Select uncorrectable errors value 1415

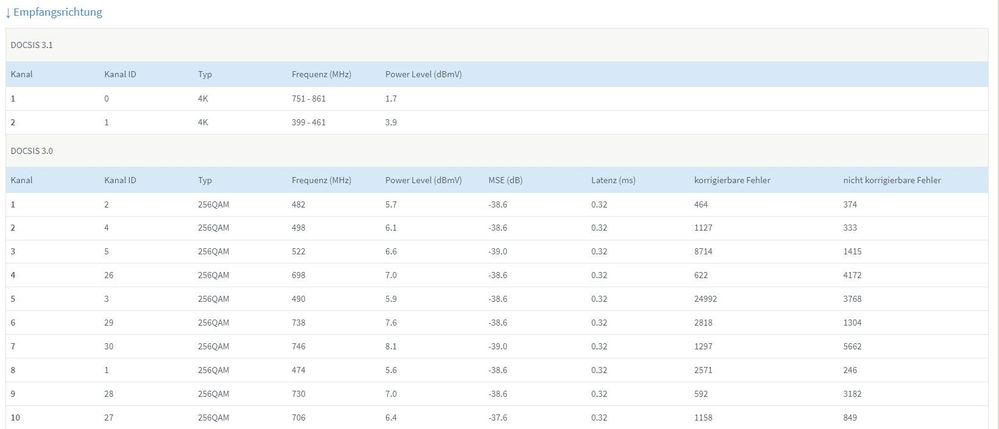click(x=852, y=252)
